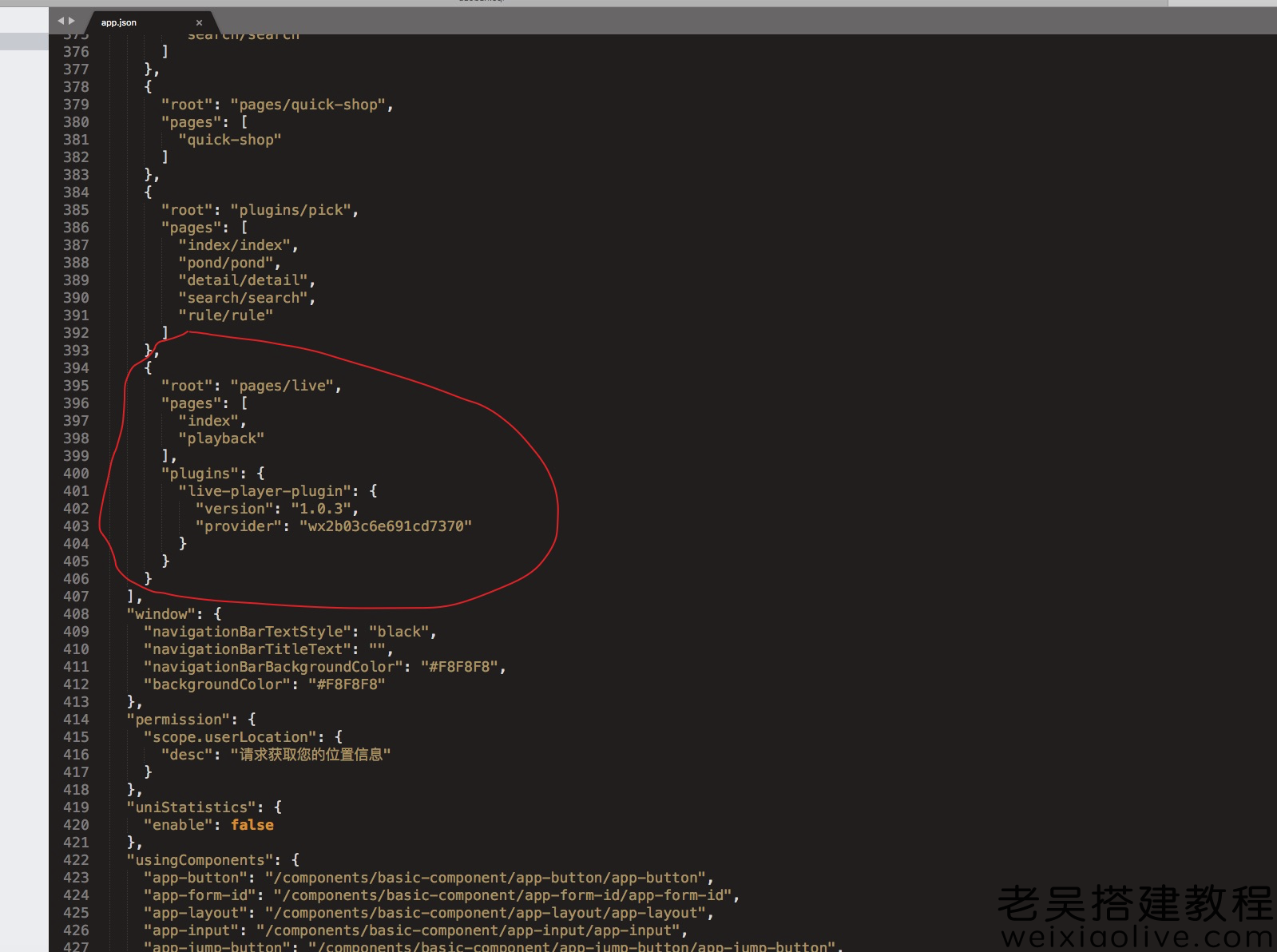Click the false value of "enable"
This screenshot has height=952, width=1277.
(x=252, y=825)
